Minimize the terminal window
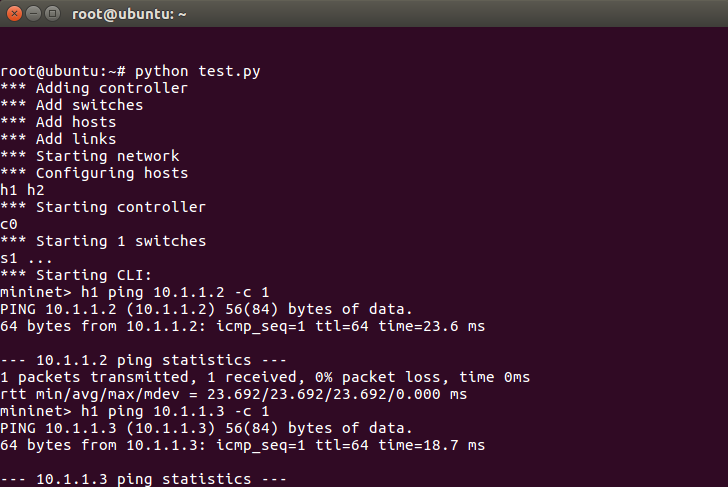Viewport: 728px width, 487px height. coord(33,14)
